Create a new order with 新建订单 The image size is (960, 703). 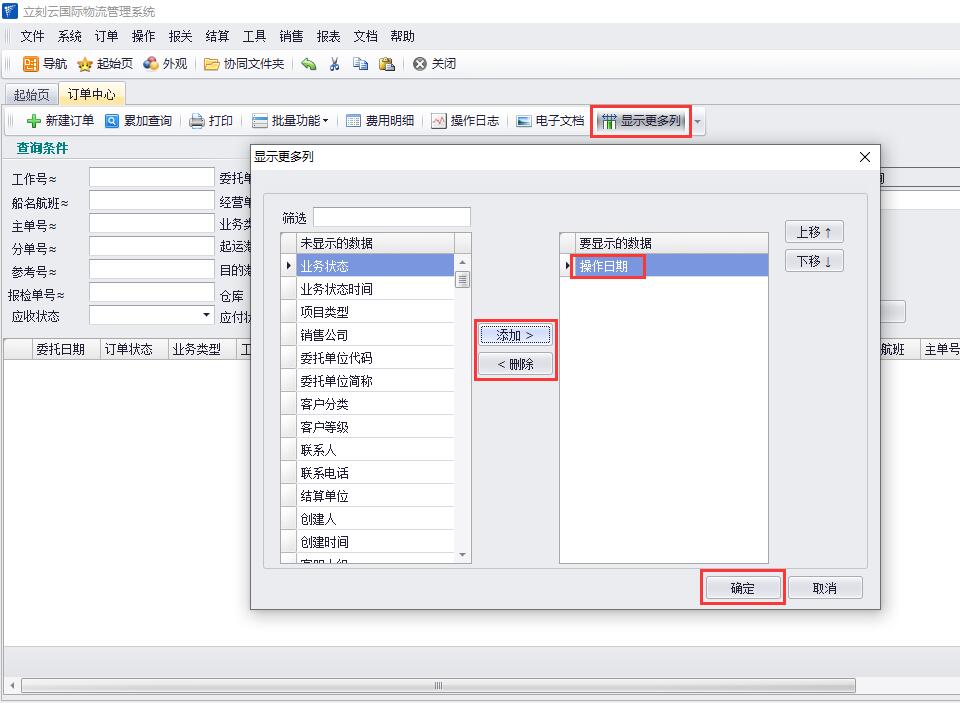click(x=60, y=121)
